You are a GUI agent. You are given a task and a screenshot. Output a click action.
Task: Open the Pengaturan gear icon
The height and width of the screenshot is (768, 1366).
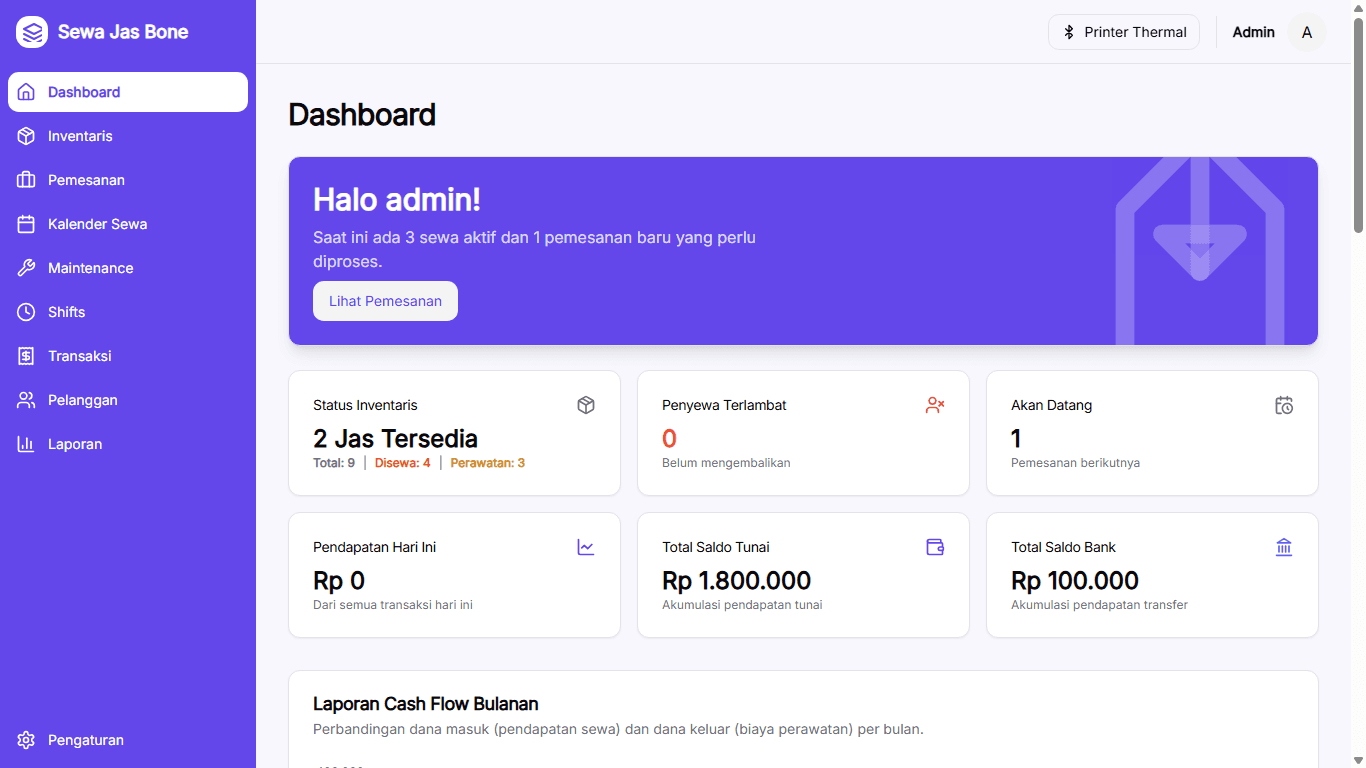pyautogui.click(x=27, y=740)
